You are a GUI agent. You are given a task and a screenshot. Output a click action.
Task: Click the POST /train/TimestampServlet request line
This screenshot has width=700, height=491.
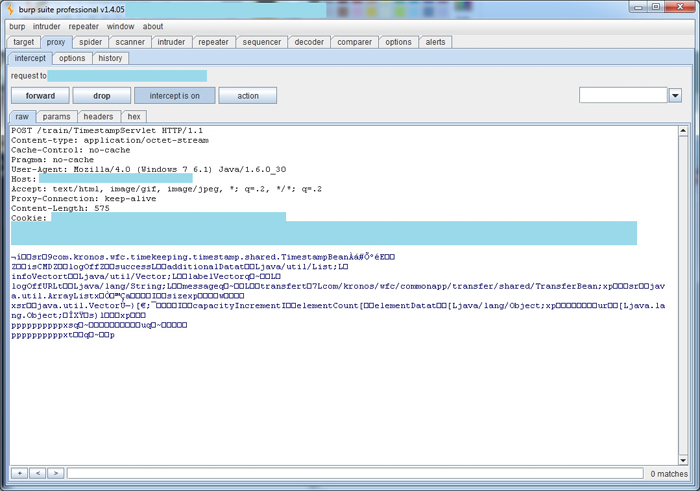[107, 130]
